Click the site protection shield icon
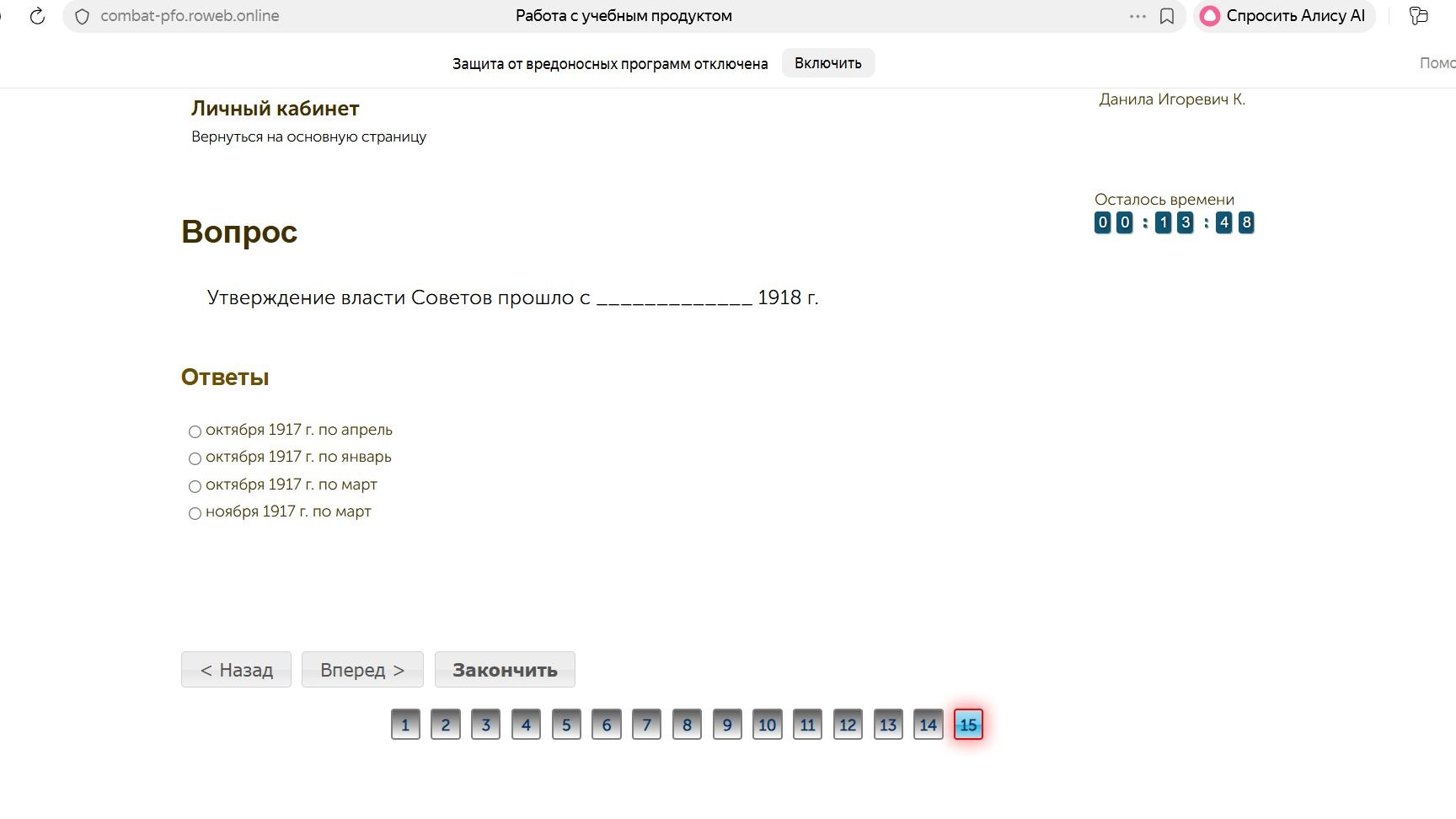The height and width of the screenshot is (819, 1456). 82,16
